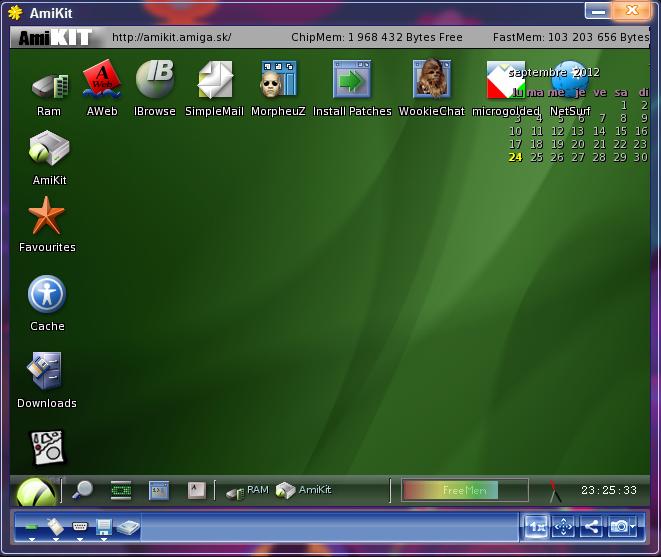The width and height of the screenshot is (661, 557).
Task: Click the hard disk drive icon
Action: (x=128, y=528)
